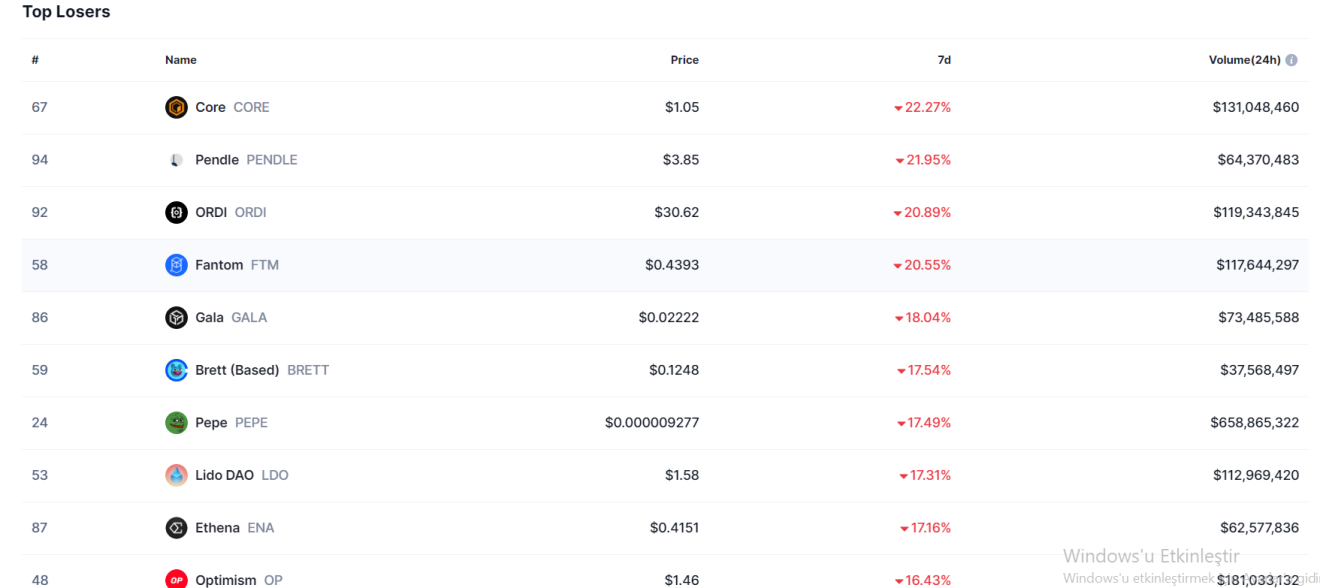Click the Ethena coin logo icon
The width and height of the screenshot is (1320, 588).
point(176,528)
